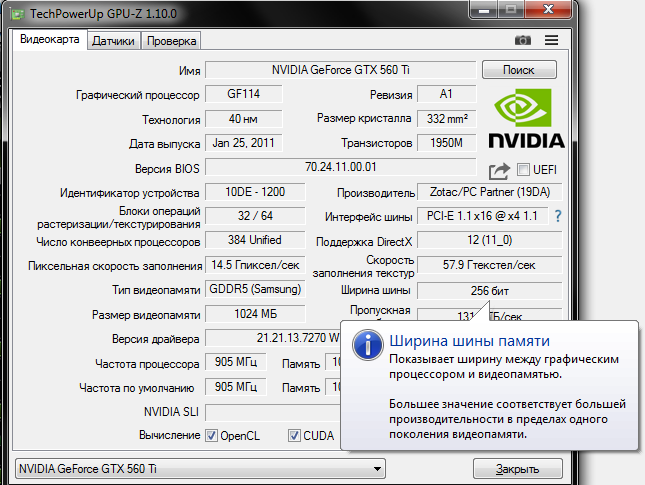Click the bus interface question mark
Image resolution: width=645 pixels, height=485 pixels.
click(x=557, y=216)
